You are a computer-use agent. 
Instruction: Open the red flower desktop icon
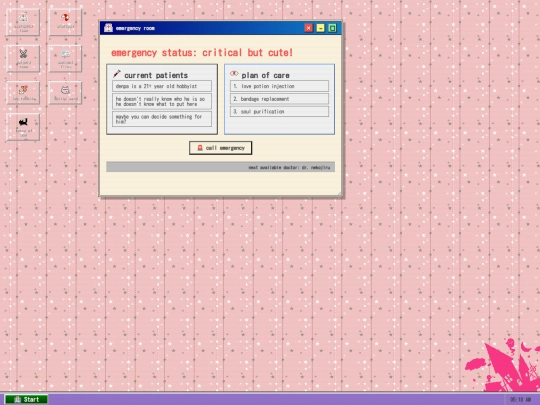(23, 93)
